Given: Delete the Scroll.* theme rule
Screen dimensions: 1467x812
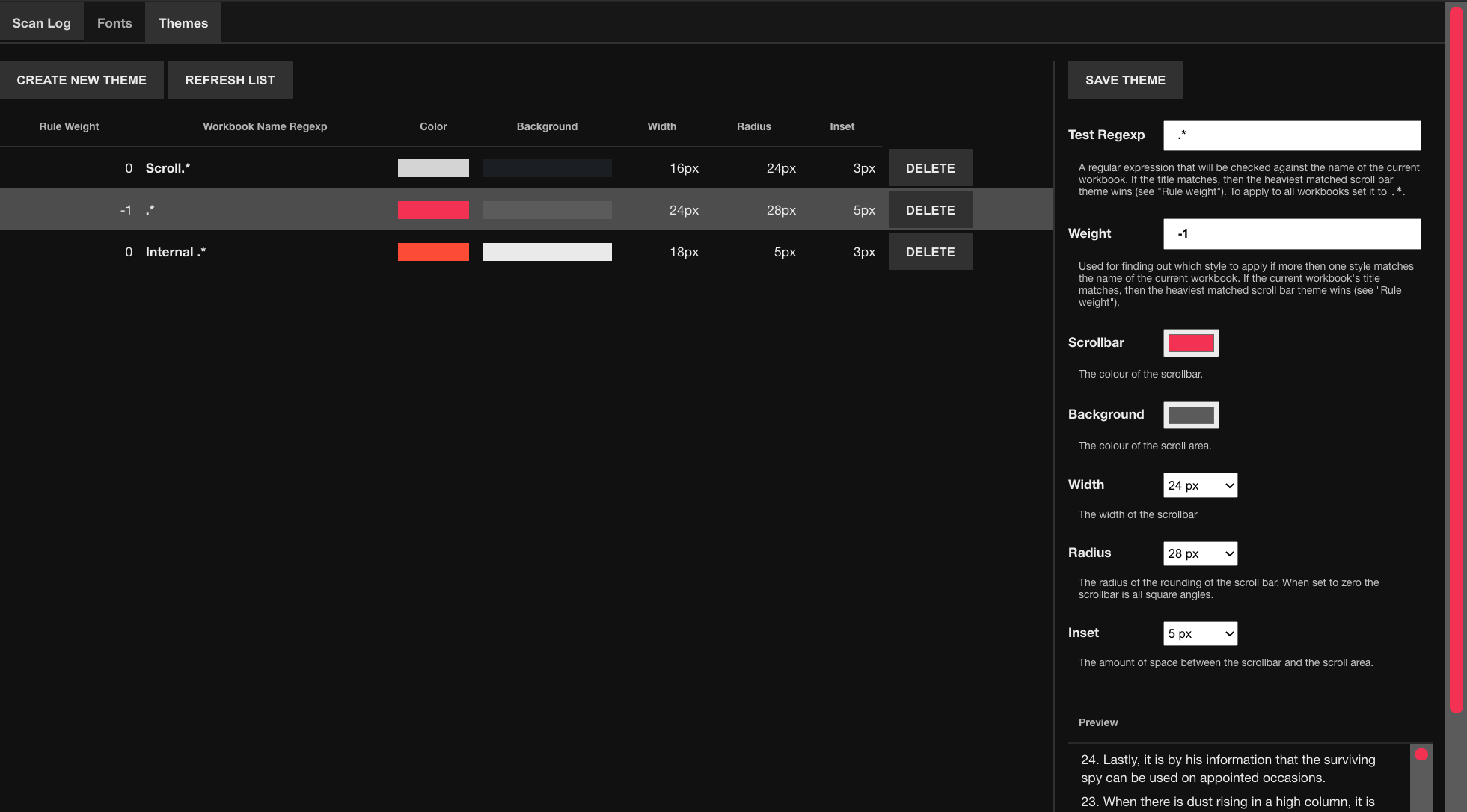Looking at the screenshot, I should coord(930,168).
